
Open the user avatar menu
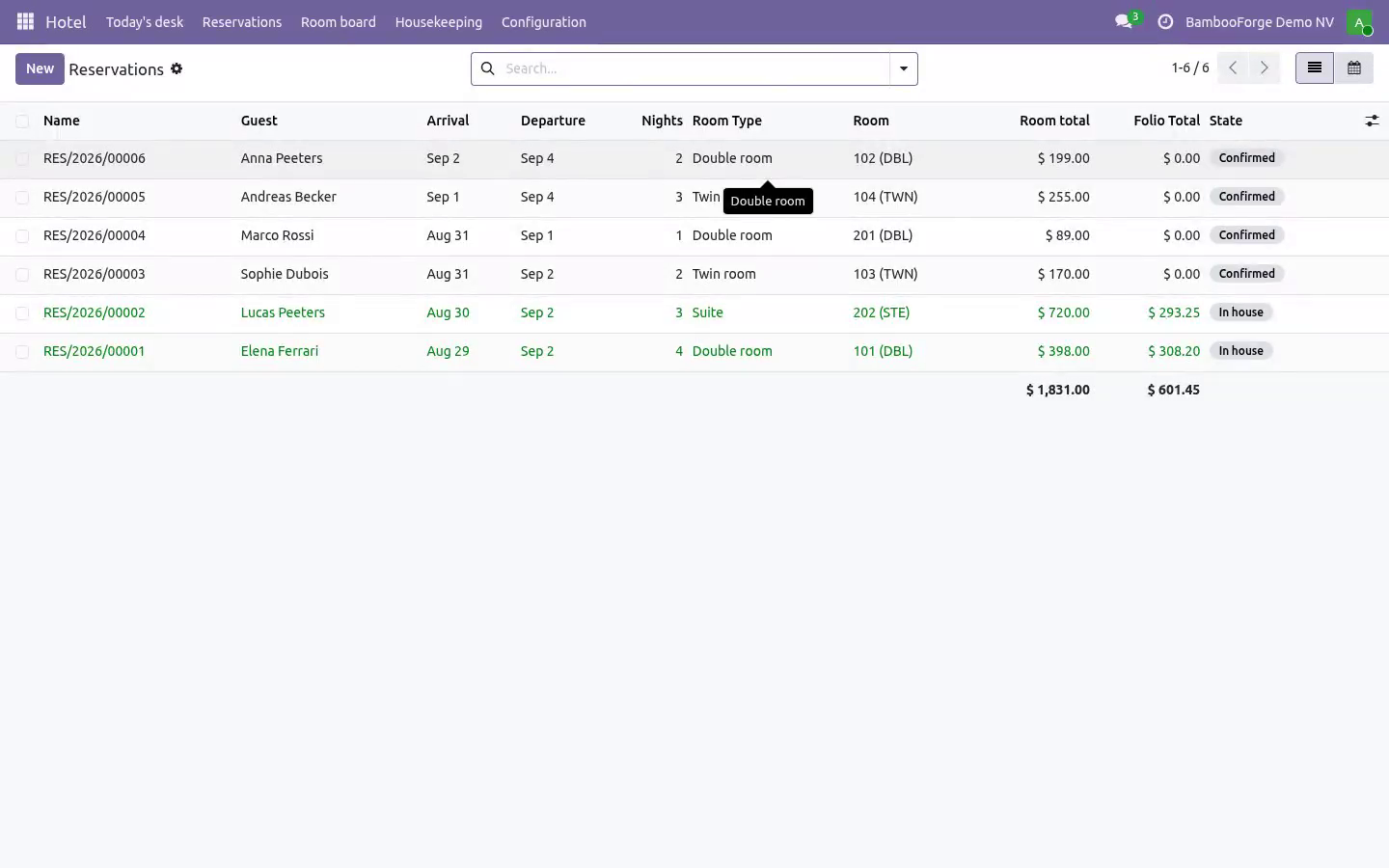click(1359, 21)
